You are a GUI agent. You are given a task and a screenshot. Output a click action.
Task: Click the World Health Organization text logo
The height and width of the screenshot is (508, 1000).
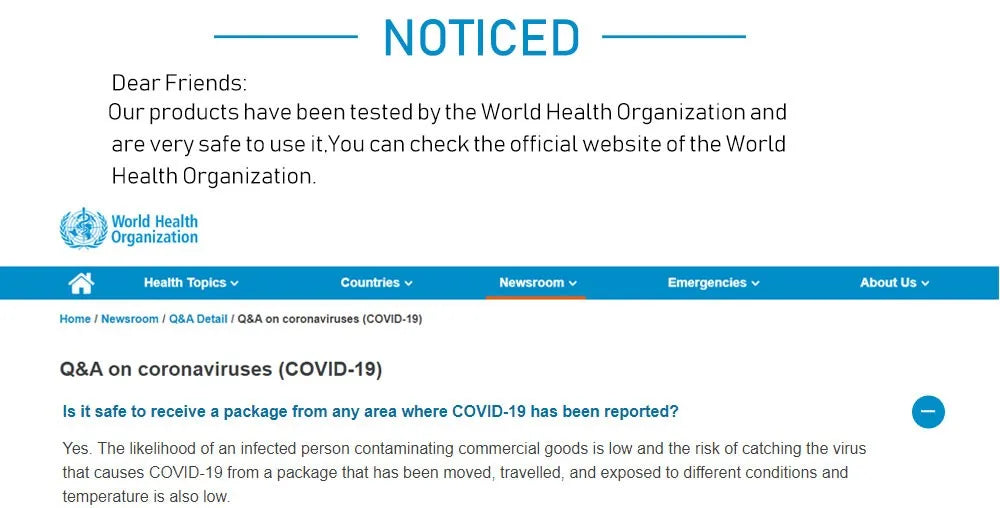pyautogui.click(x=154, y=229)
